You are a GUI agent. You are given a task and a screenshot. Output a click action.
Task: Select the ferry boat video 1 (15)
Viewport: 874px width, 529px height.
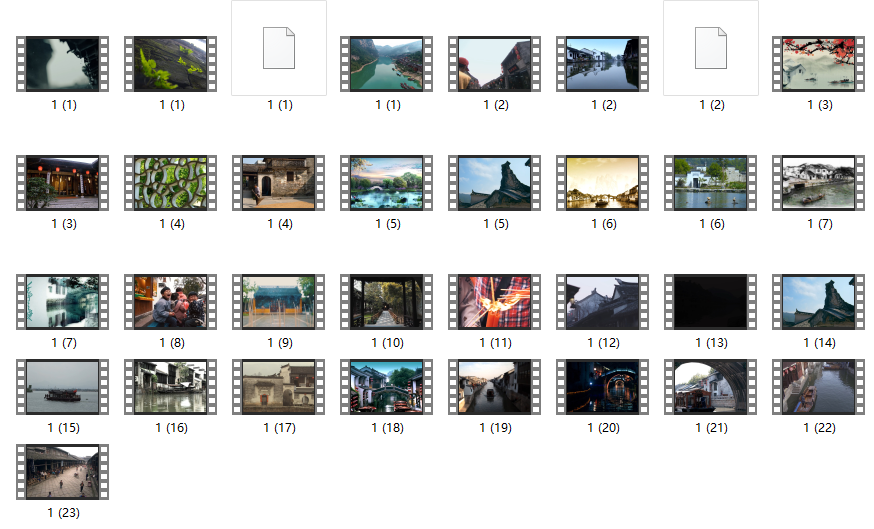point(62,387)
